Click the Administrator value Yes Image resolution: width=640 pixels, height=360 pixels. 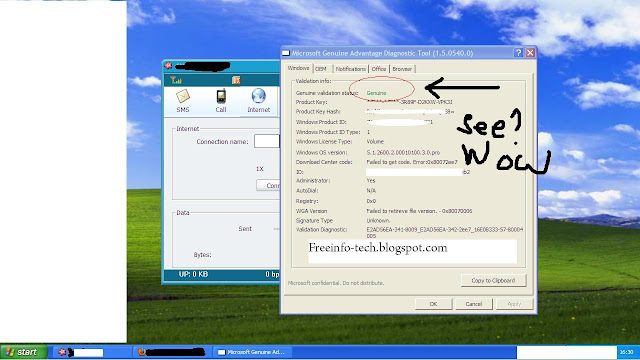[x=371, y=180]
